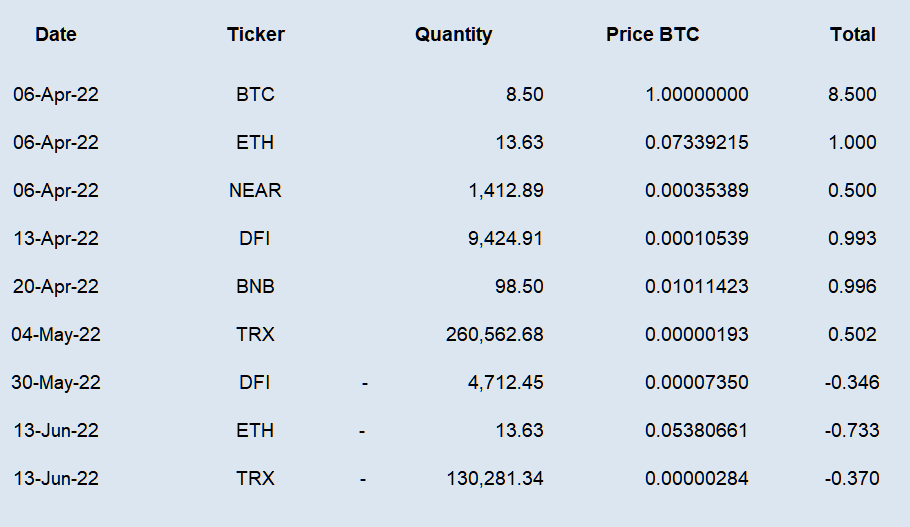Click the Quantity column header
Screen dimensions: 910x527
pos(453,34)
